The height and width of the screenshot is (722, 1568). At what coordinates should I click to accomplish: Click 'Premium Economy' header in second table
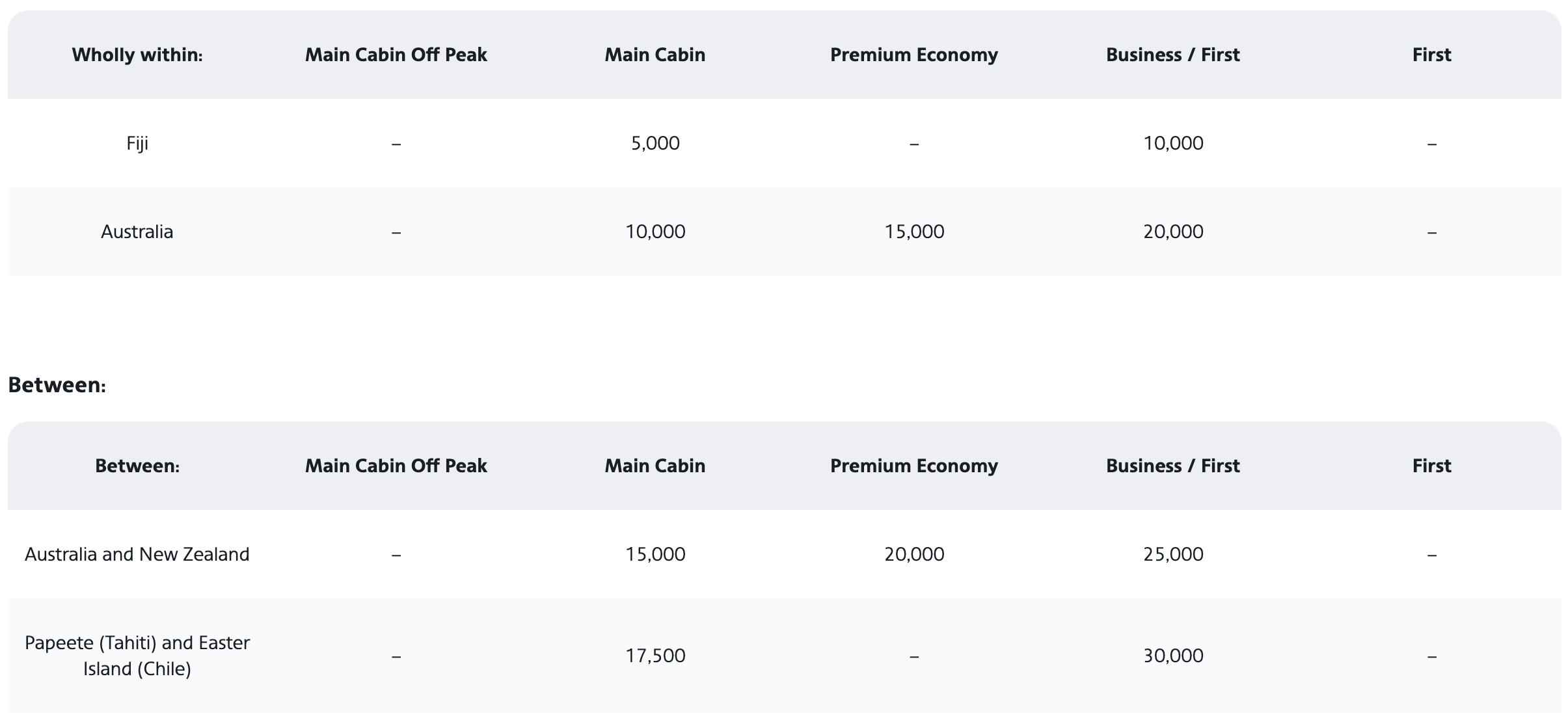[x=914, y=466]
